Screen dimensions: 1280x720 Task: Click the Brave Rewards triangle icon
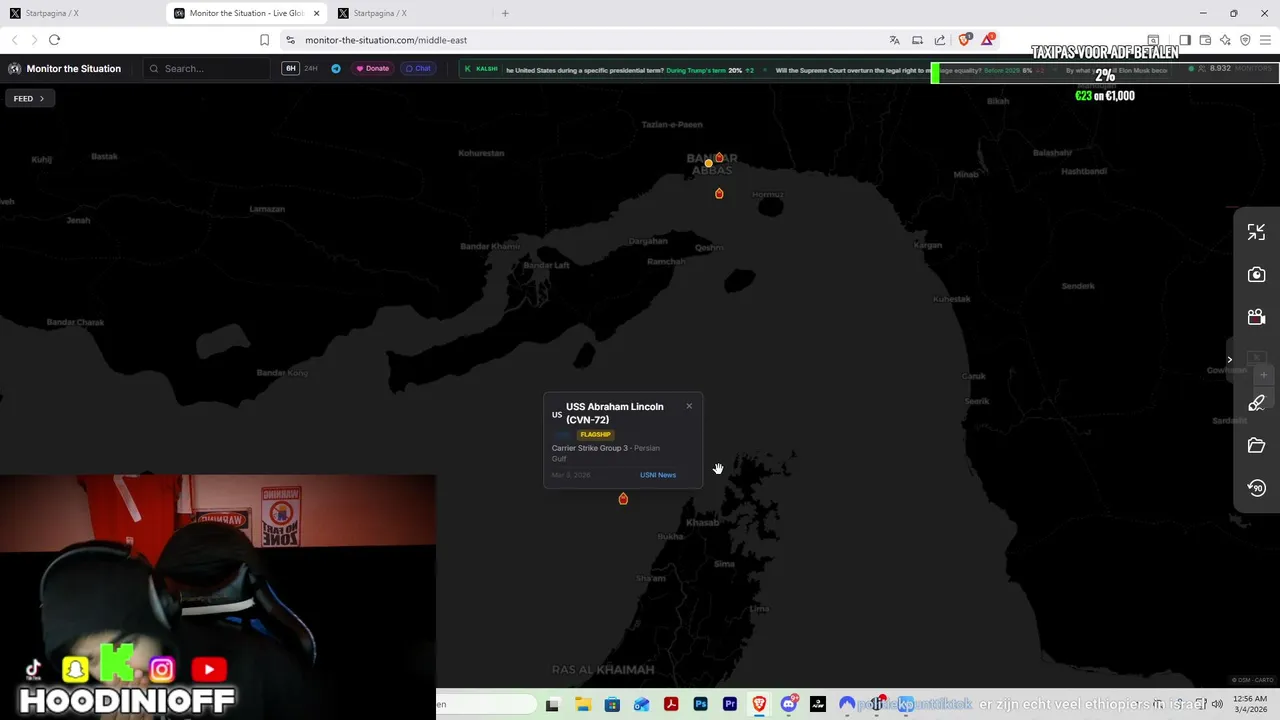(x=988, y=40)
